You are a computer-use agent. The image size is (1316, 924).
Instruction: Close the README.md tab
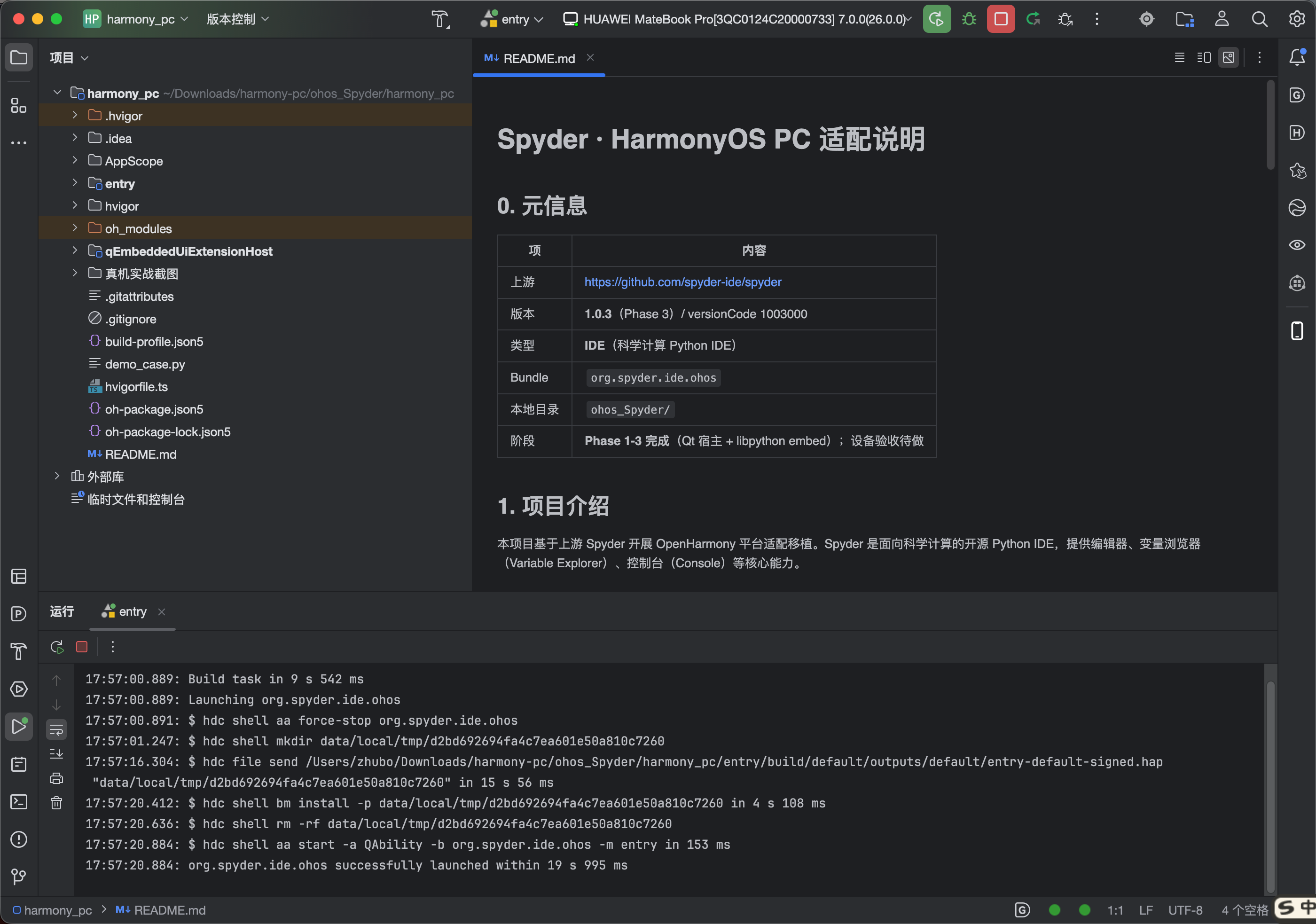coord(590,57)
